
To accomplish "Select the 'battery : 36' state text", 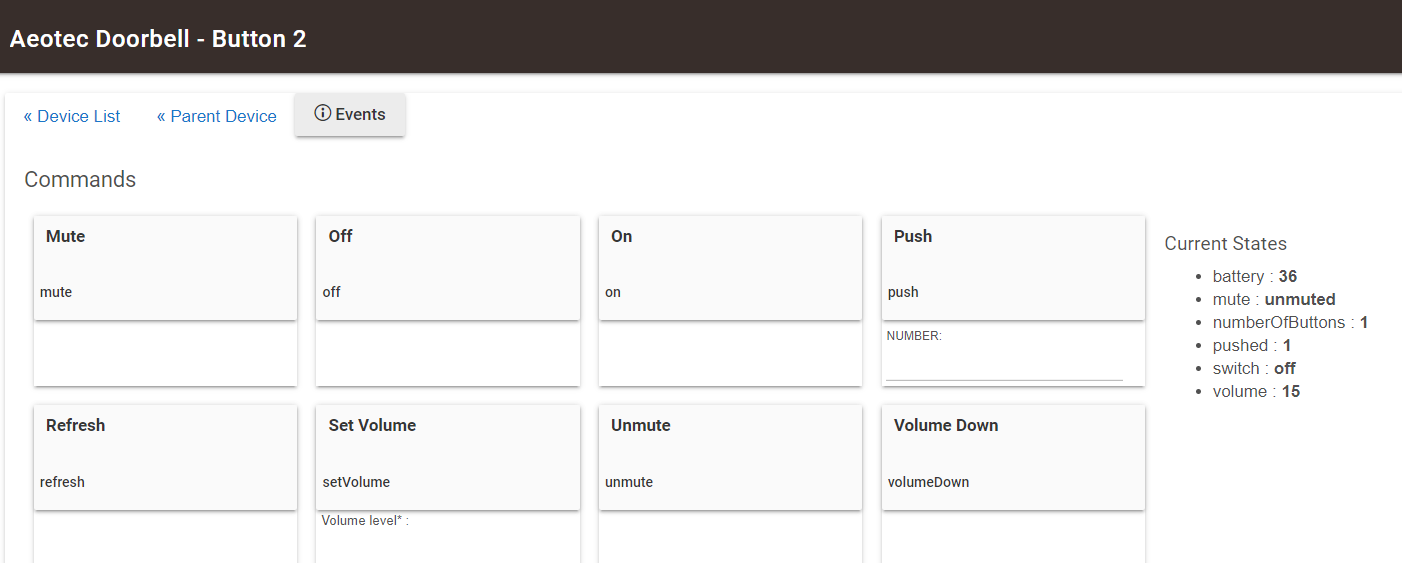I will [x=1255, y=276].
